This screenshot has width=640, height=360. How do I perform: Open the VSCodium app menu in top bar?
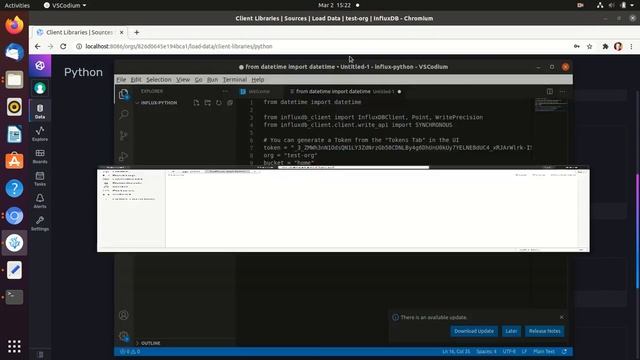coord(65,5)
